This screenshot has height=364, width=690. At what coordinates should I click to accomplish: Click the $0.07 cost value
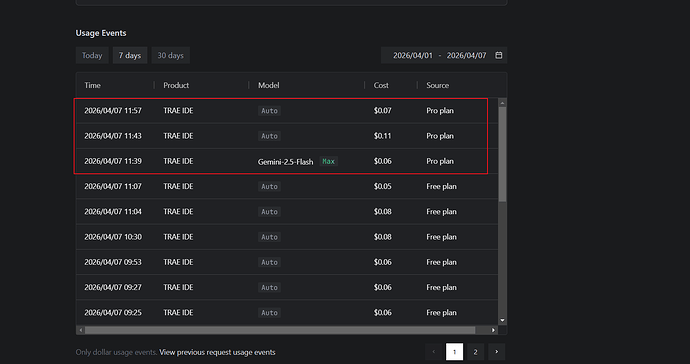point(382,110)
